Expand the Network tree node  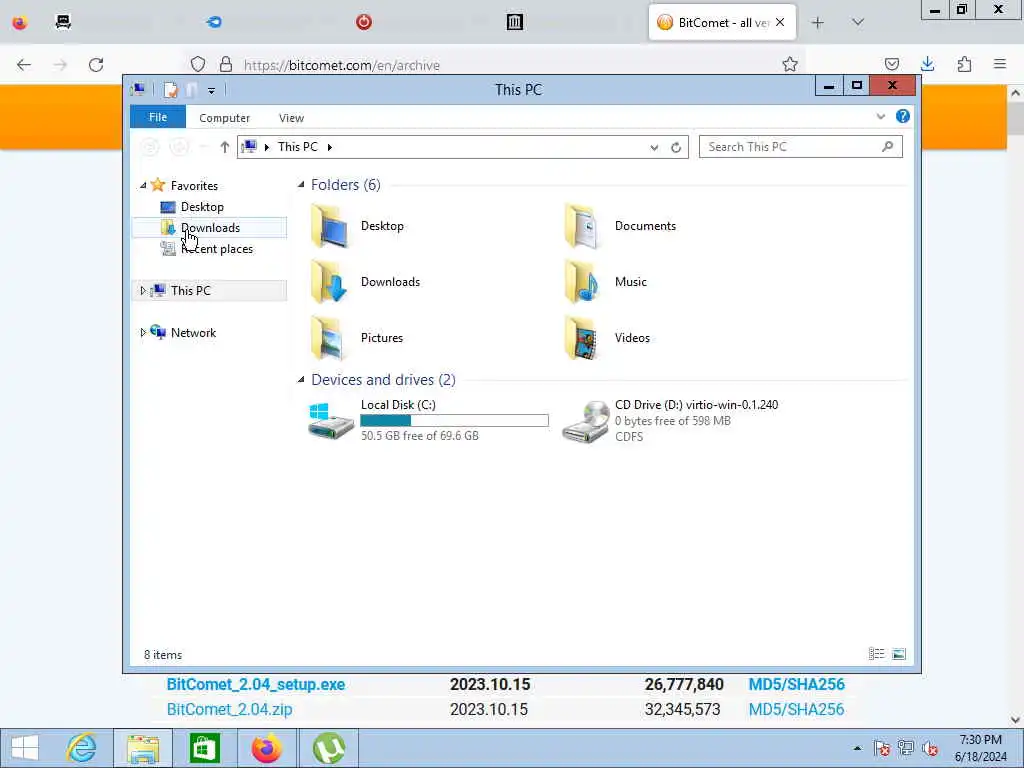pyautogui.click(x=142, y=332)
